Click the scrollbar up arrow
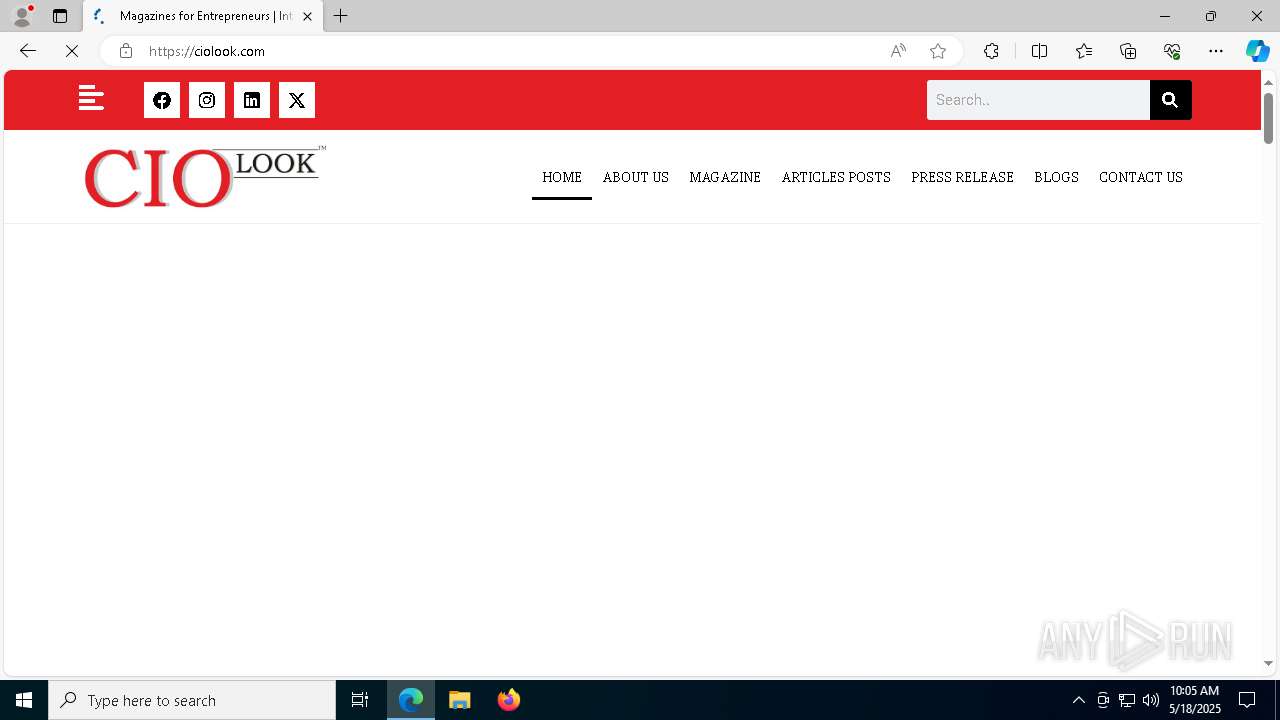Screen dimensions: 1280x720 pyautogui.click(x=1268, y=82)
